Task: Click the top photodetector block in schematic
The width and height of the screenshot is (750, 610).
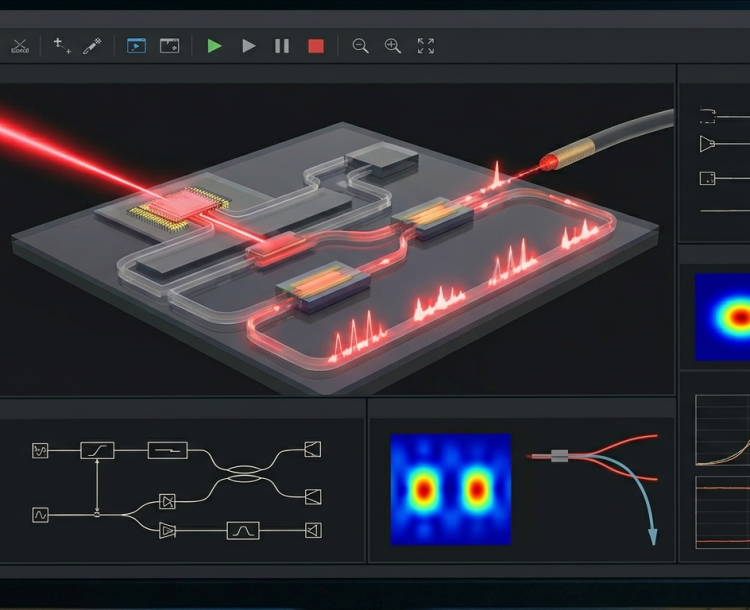Action: tap(313, 449)
